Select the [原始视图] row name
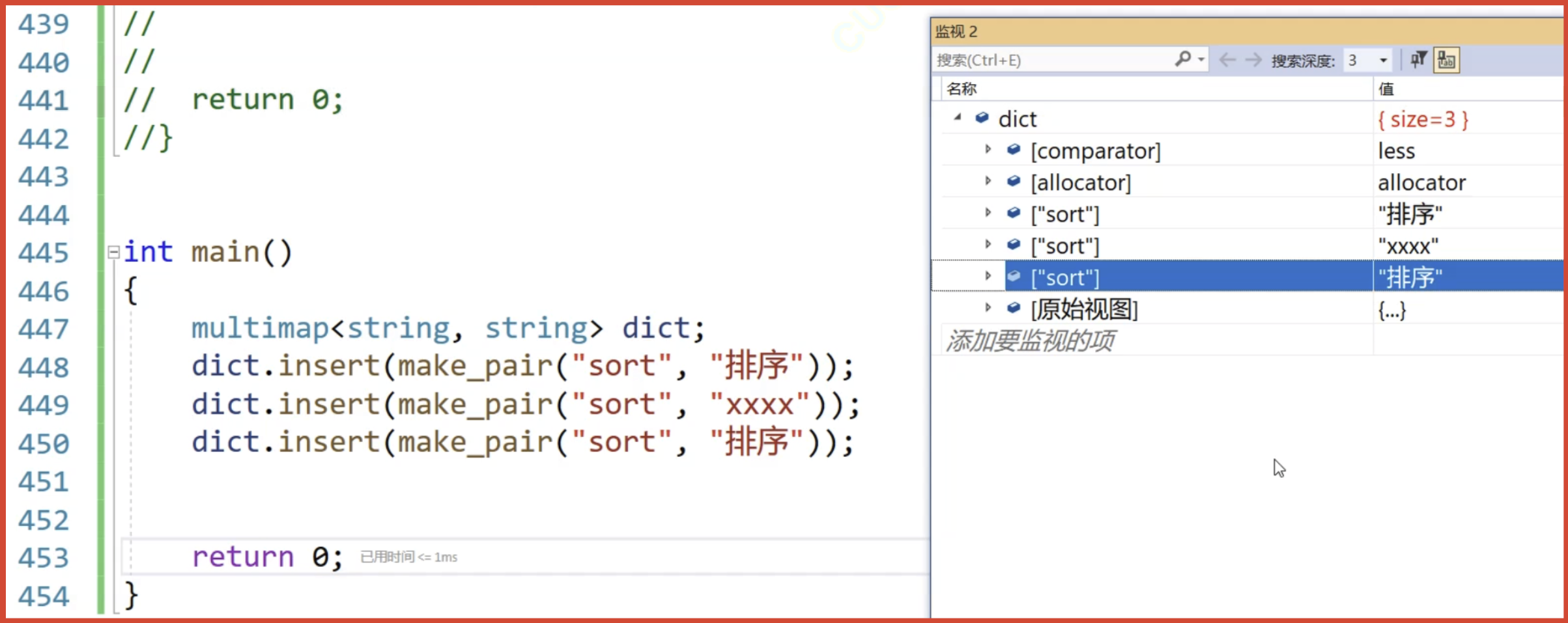 click(x=1084, y=309)
